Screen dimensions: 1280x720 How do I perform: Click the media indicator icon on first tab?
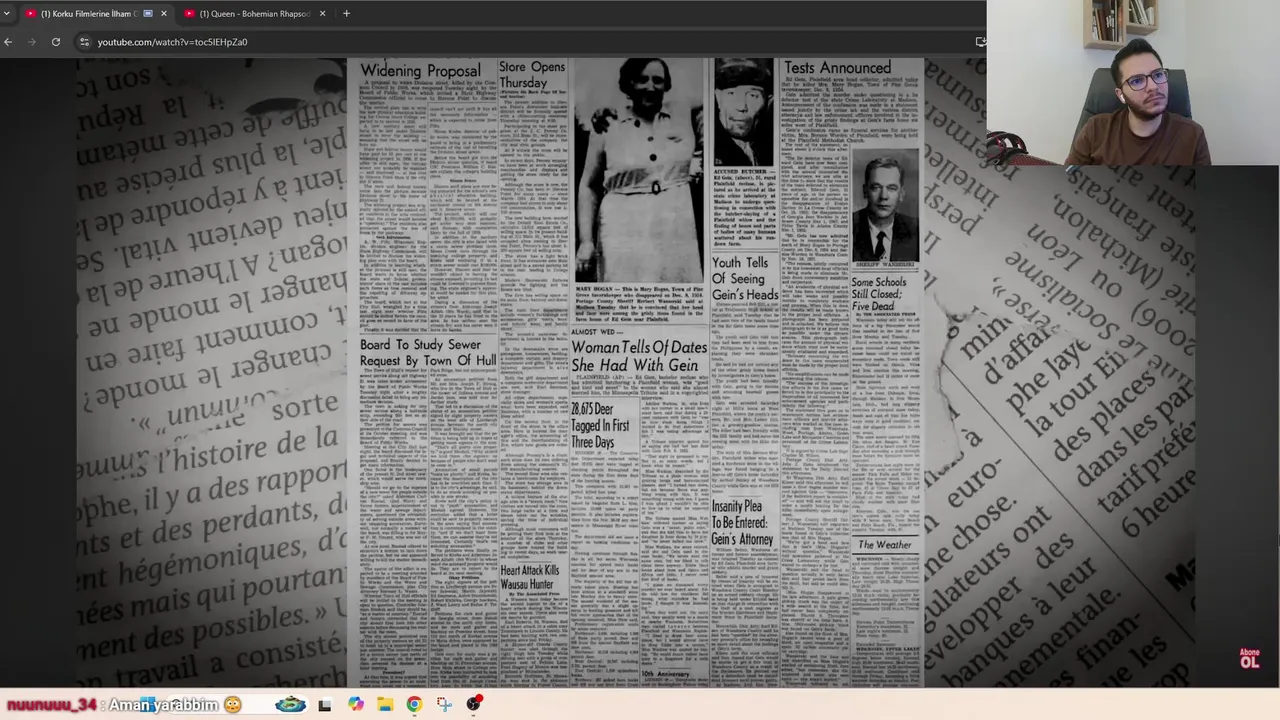click(x=148, y=13)
